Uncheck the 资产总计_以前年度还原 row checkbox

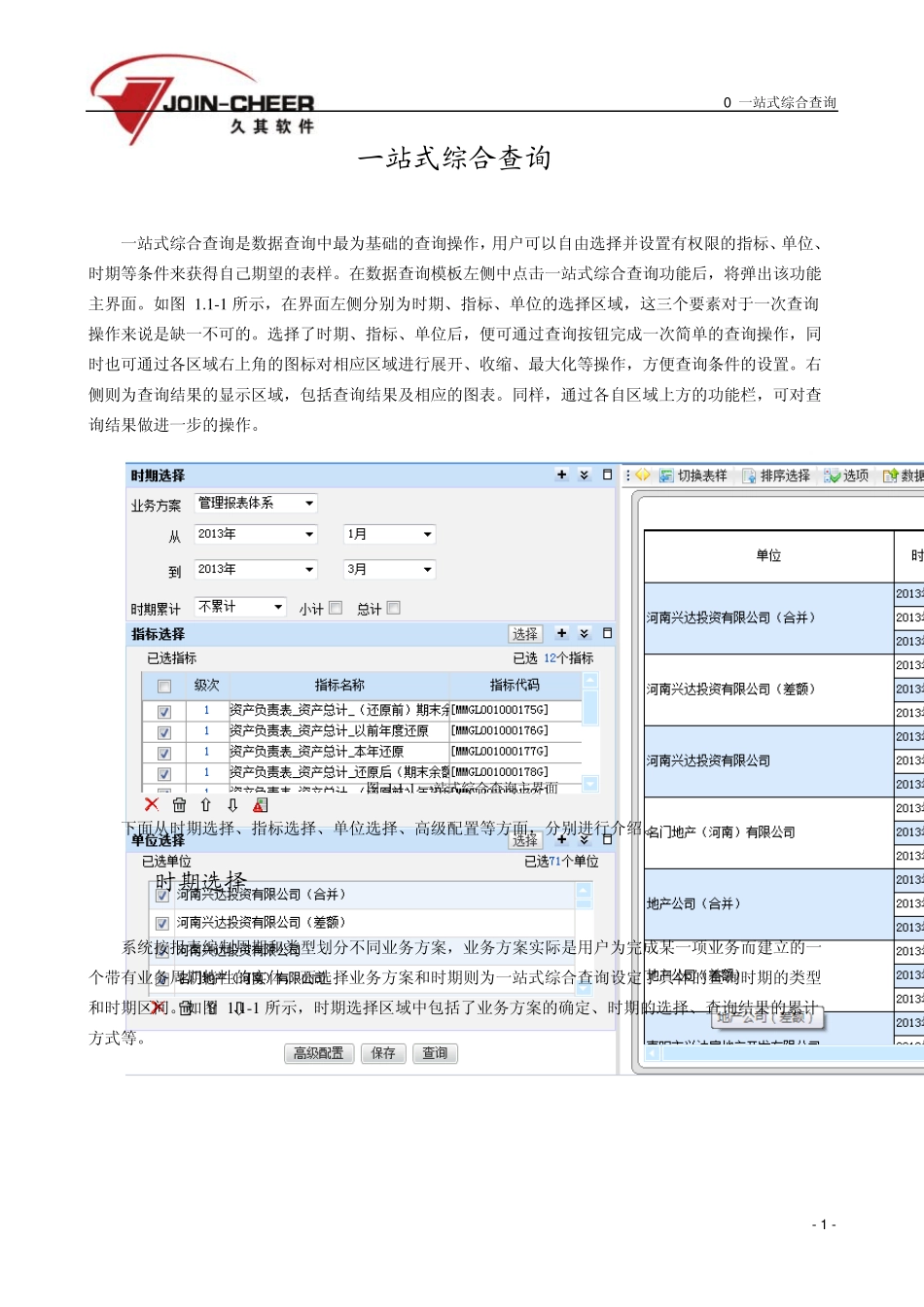click(164, 731)
